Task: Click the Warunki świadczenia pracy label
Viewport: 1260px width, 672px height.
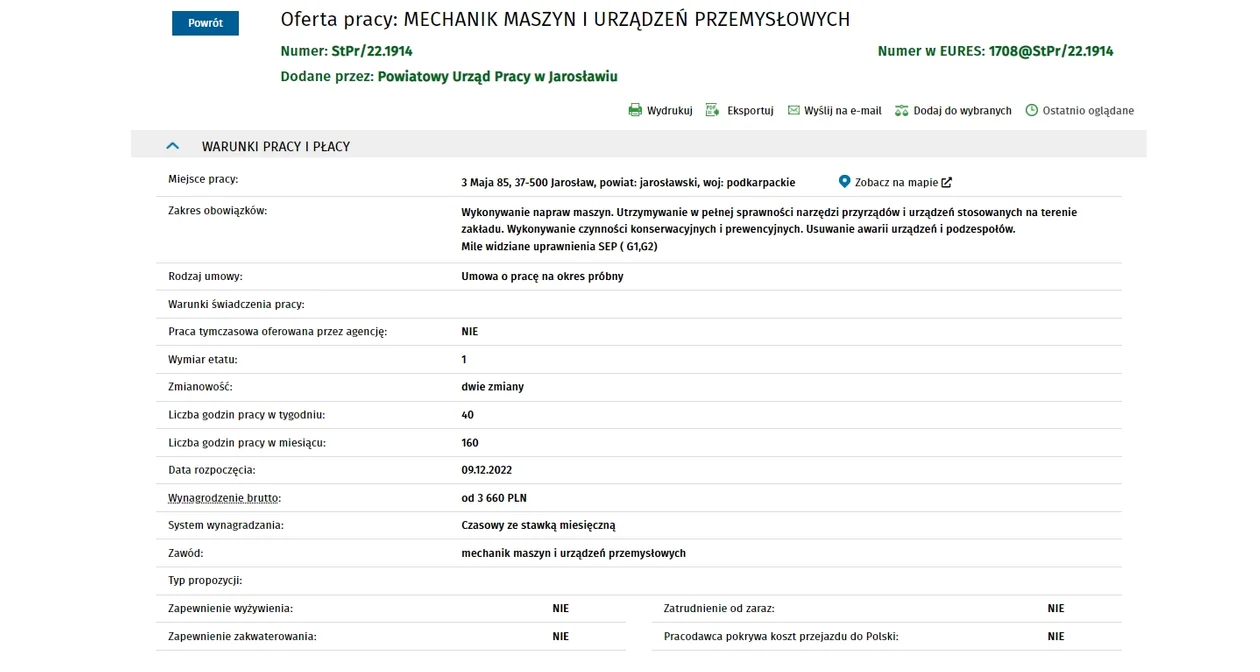Action: [236, 304]
